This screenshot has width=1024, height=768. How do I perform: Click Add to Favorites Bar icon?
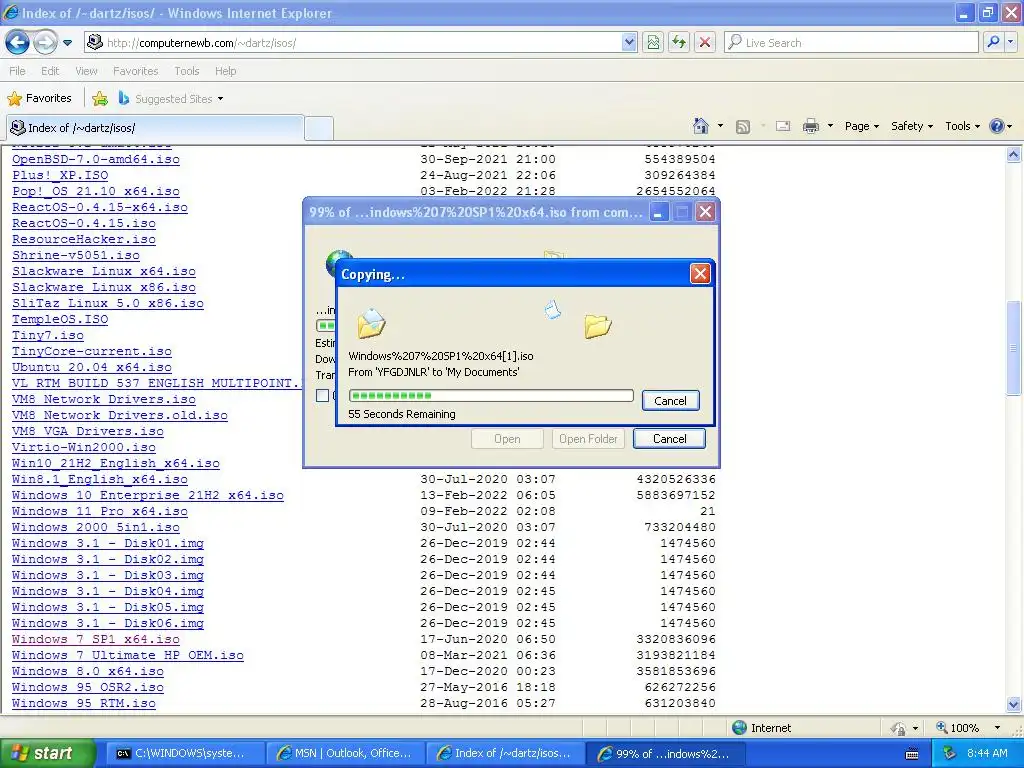(x=100, y=99)
